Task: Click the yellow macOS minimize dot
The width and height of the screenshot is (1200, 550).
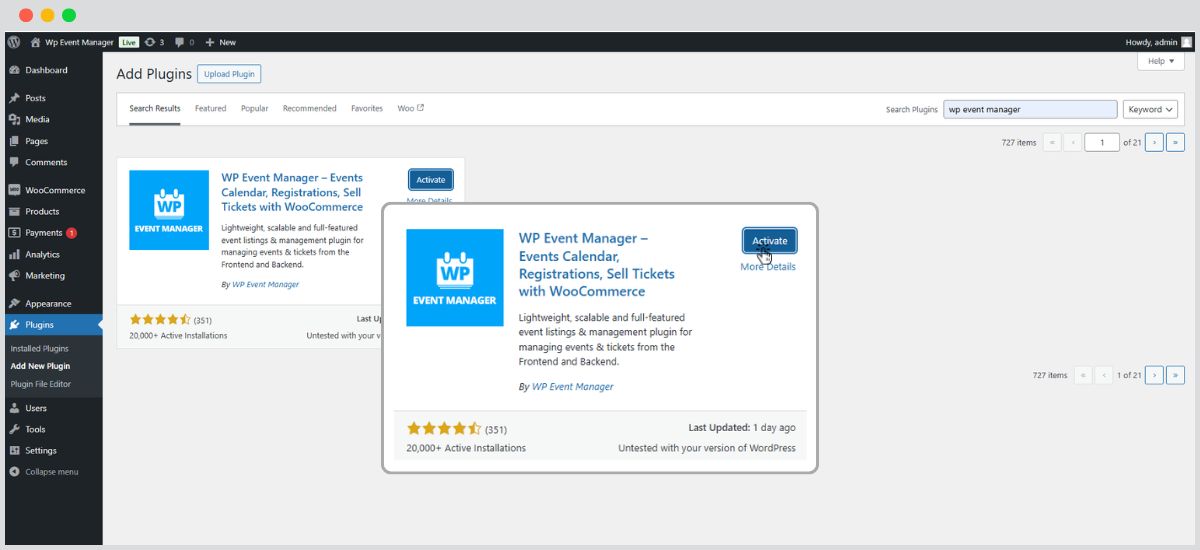Action: point(47,15)
